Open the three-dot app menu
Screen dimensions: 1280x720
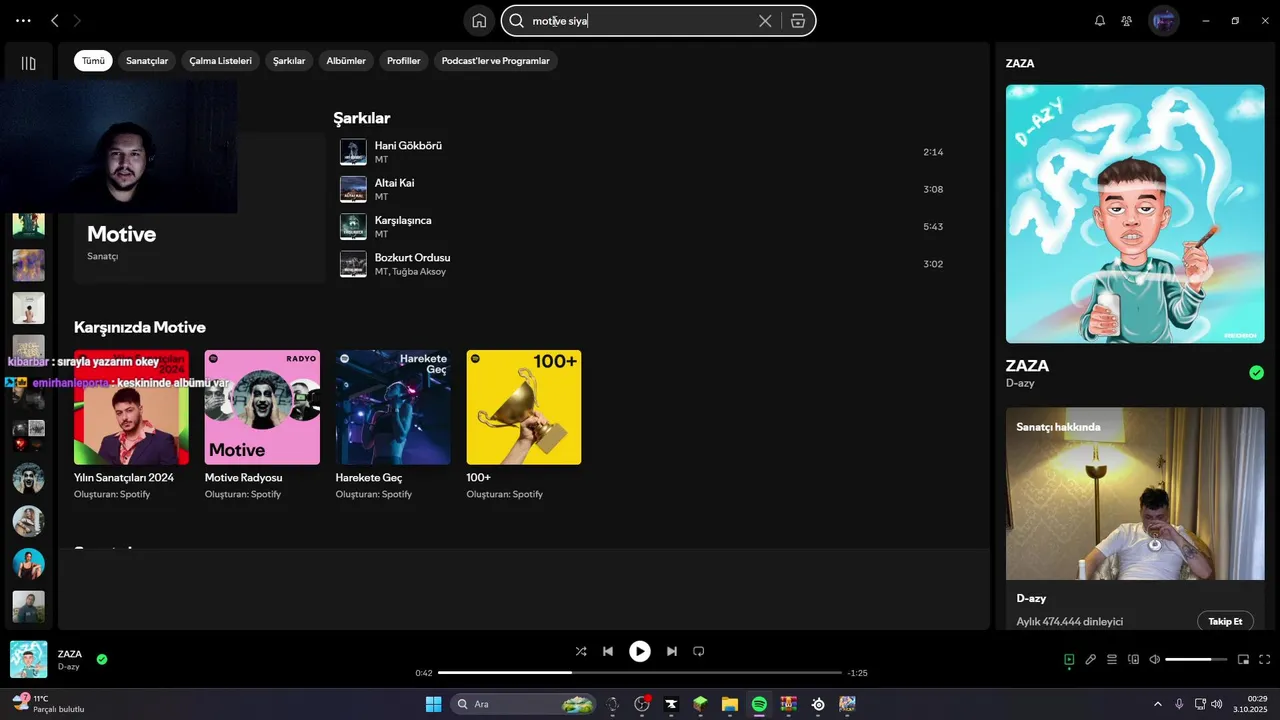coord(23,21)
